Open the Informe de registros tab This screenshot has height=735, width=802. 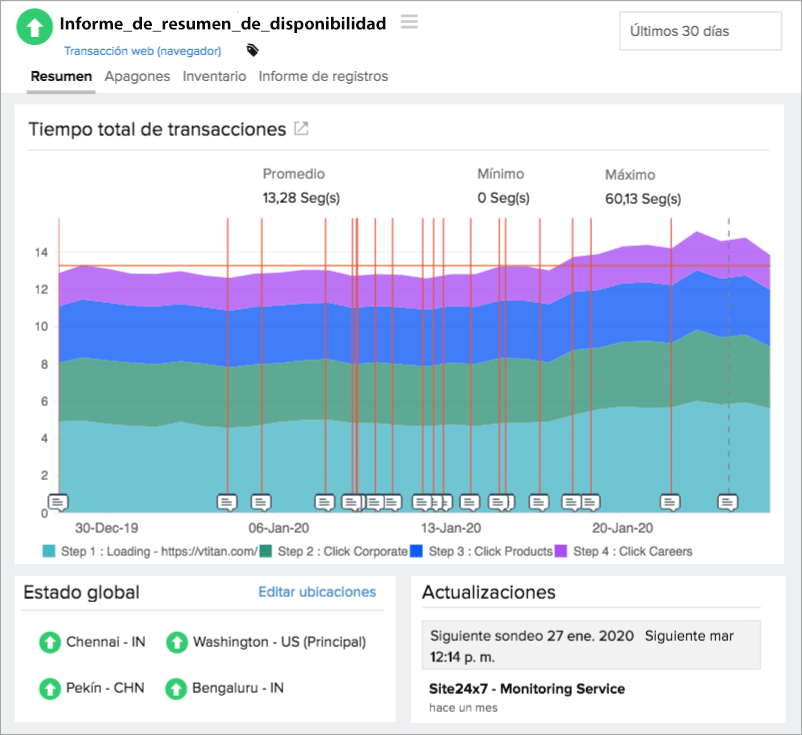[323, 76]
